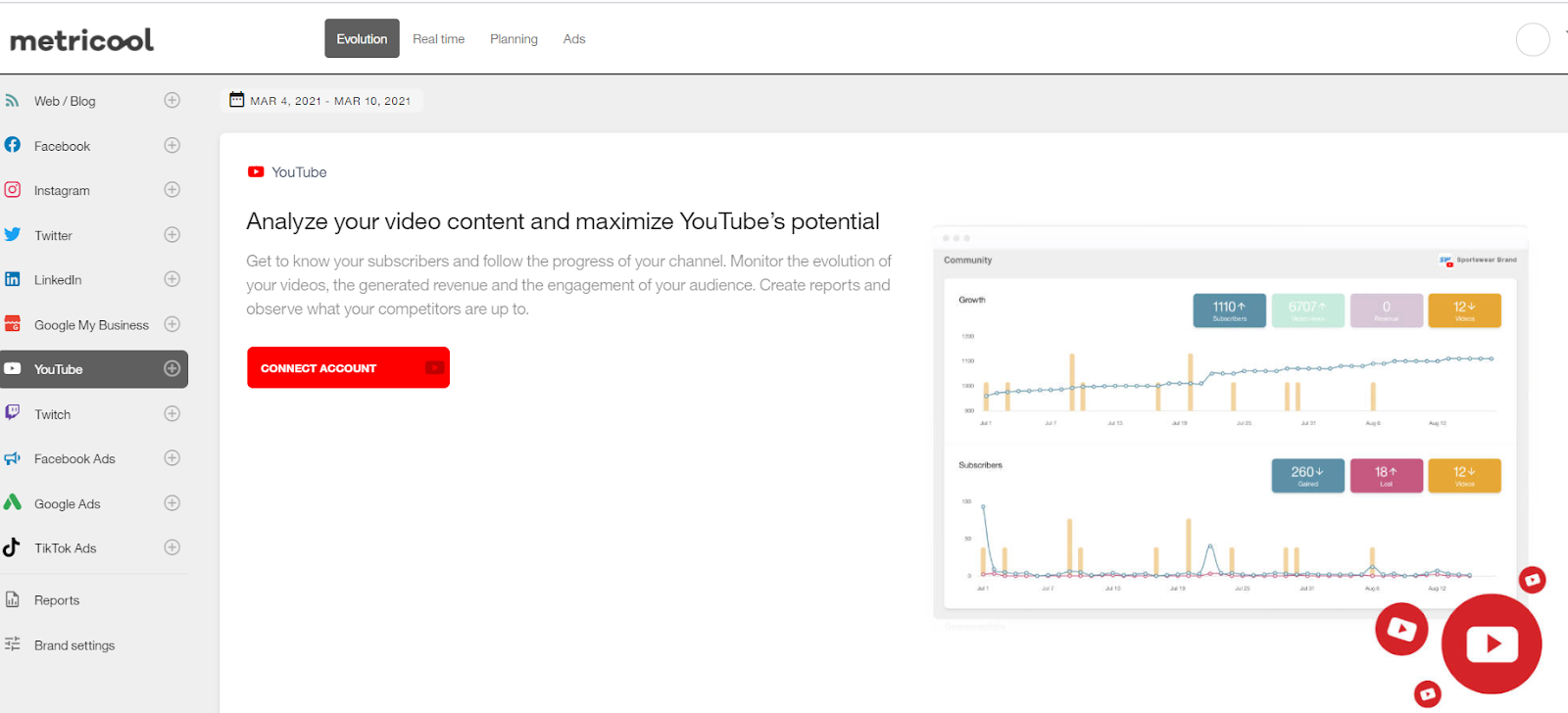Click the Twitch logo icon
The width and height of the screenshot is (1568, 713).
tap(12, 412)
